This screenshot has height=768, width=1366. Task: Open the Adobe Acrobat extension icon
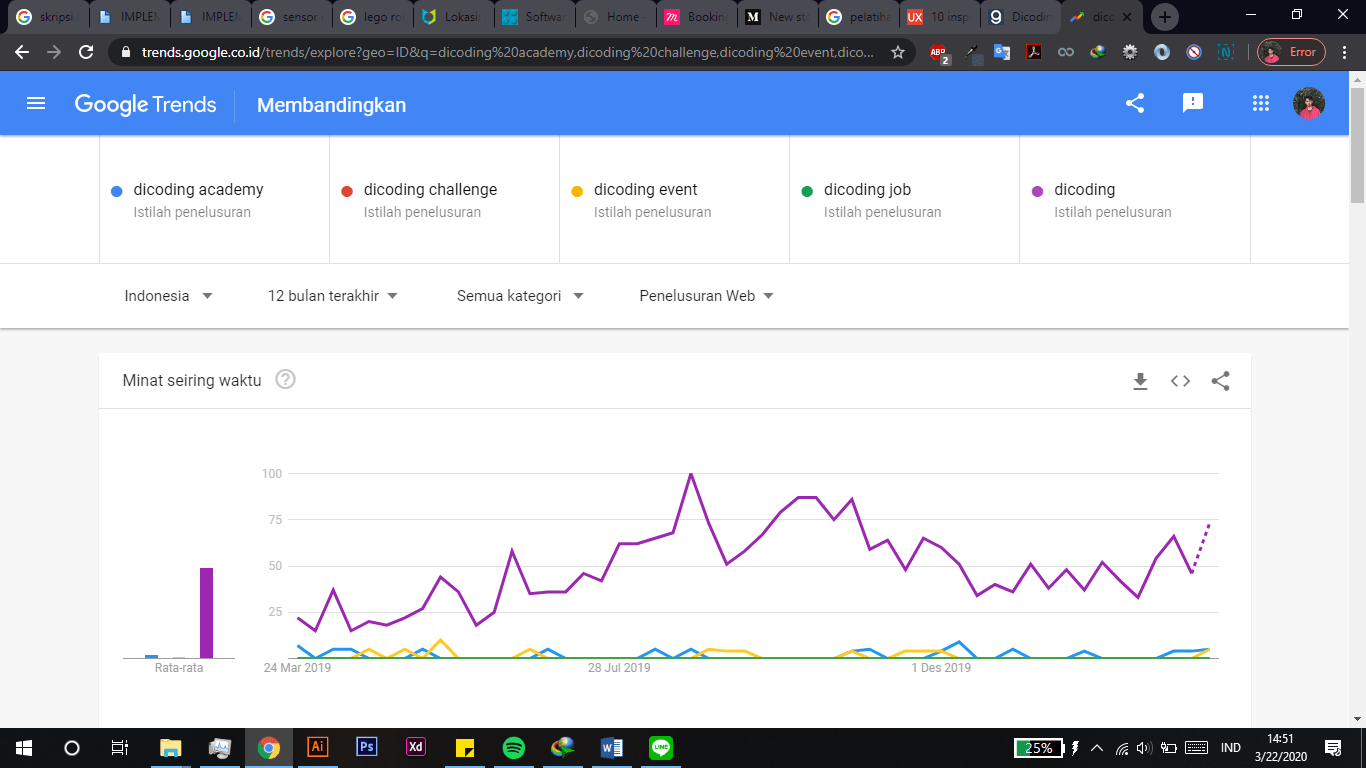(x=1034, y=52)
